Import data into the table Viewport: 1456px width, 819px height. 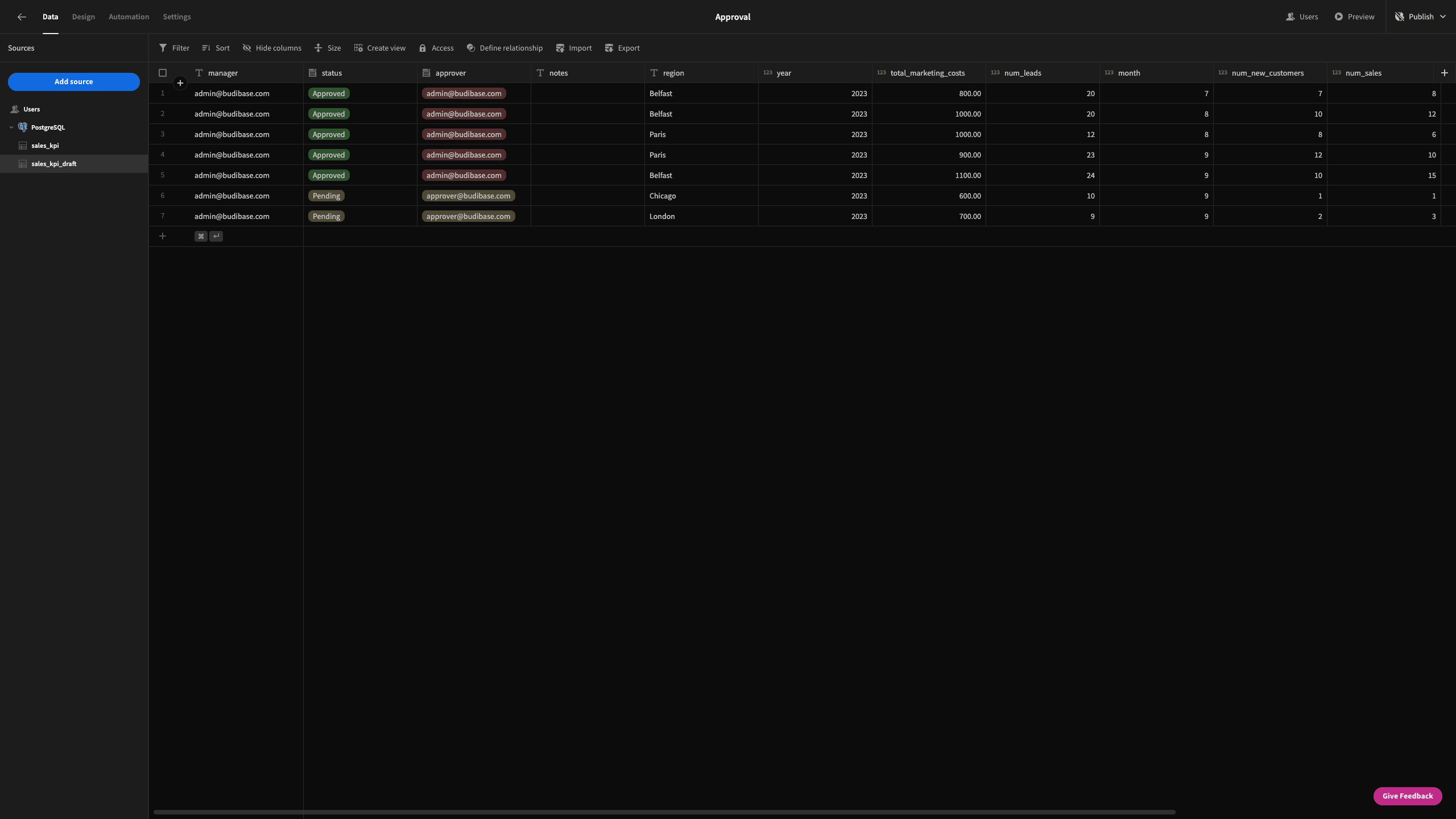coord(573,48)
